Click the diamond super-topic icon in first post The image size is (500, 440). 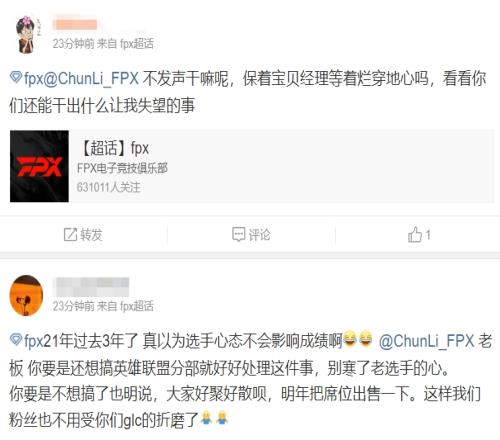tap(16, 77)
